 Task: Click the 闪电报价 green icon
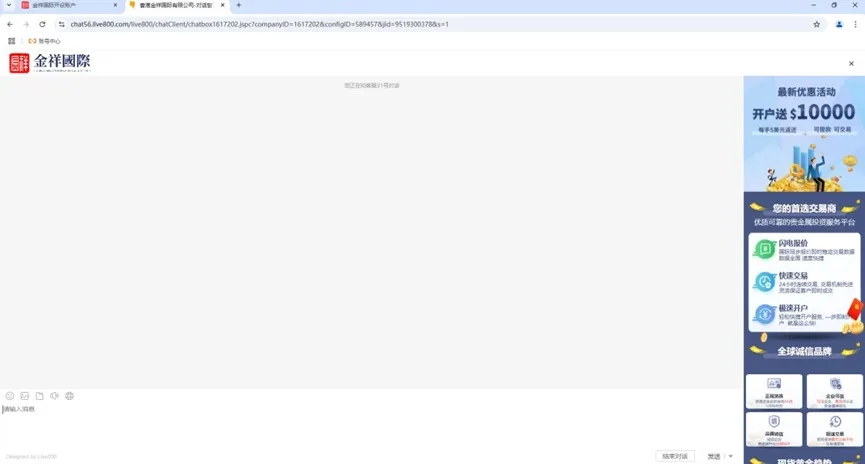click(x=765, y=250)
